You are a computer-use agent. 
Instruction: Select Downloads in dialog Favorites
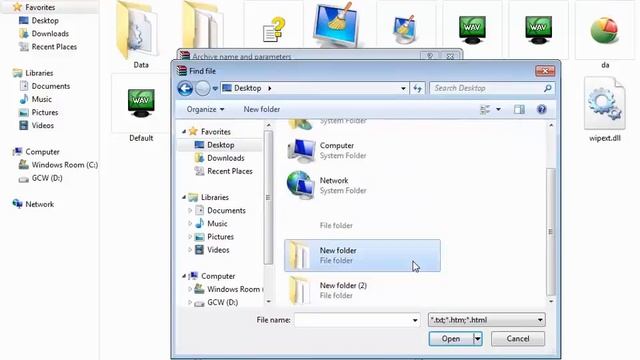click(226, 158)
